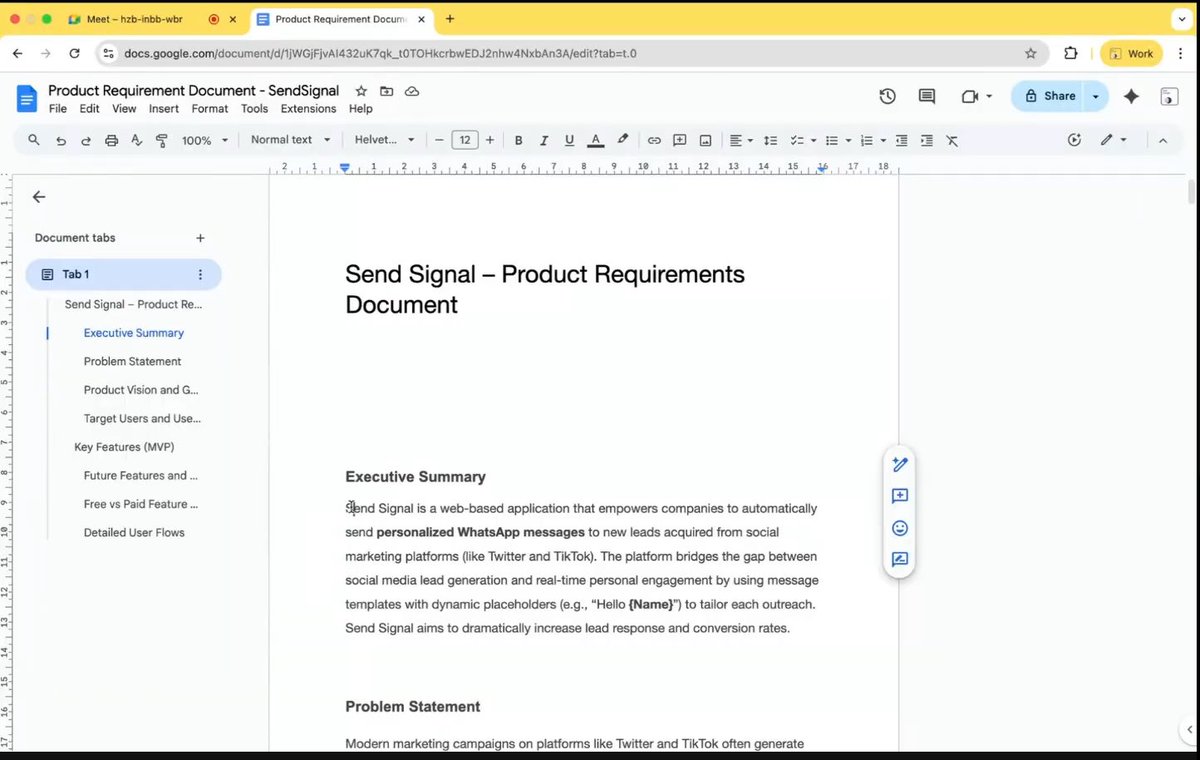
Task: Toggle numbered list
Action: coord(867,140)
